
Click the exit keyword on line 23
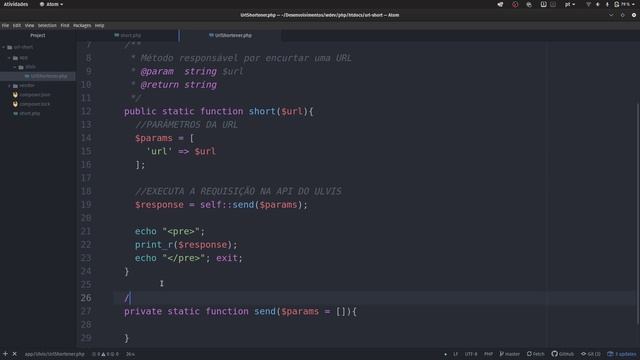point(227,258)
